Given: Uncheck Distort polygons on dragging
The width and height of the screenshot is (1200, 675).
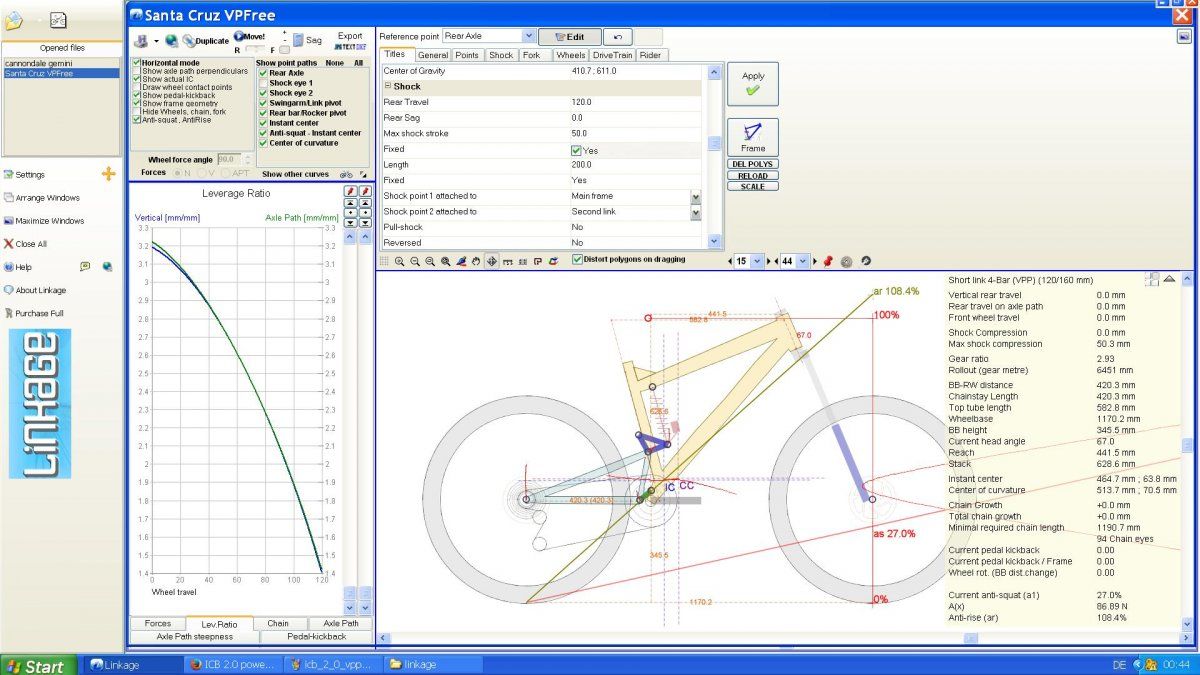Looking at the screenshot, I should 578,260.
